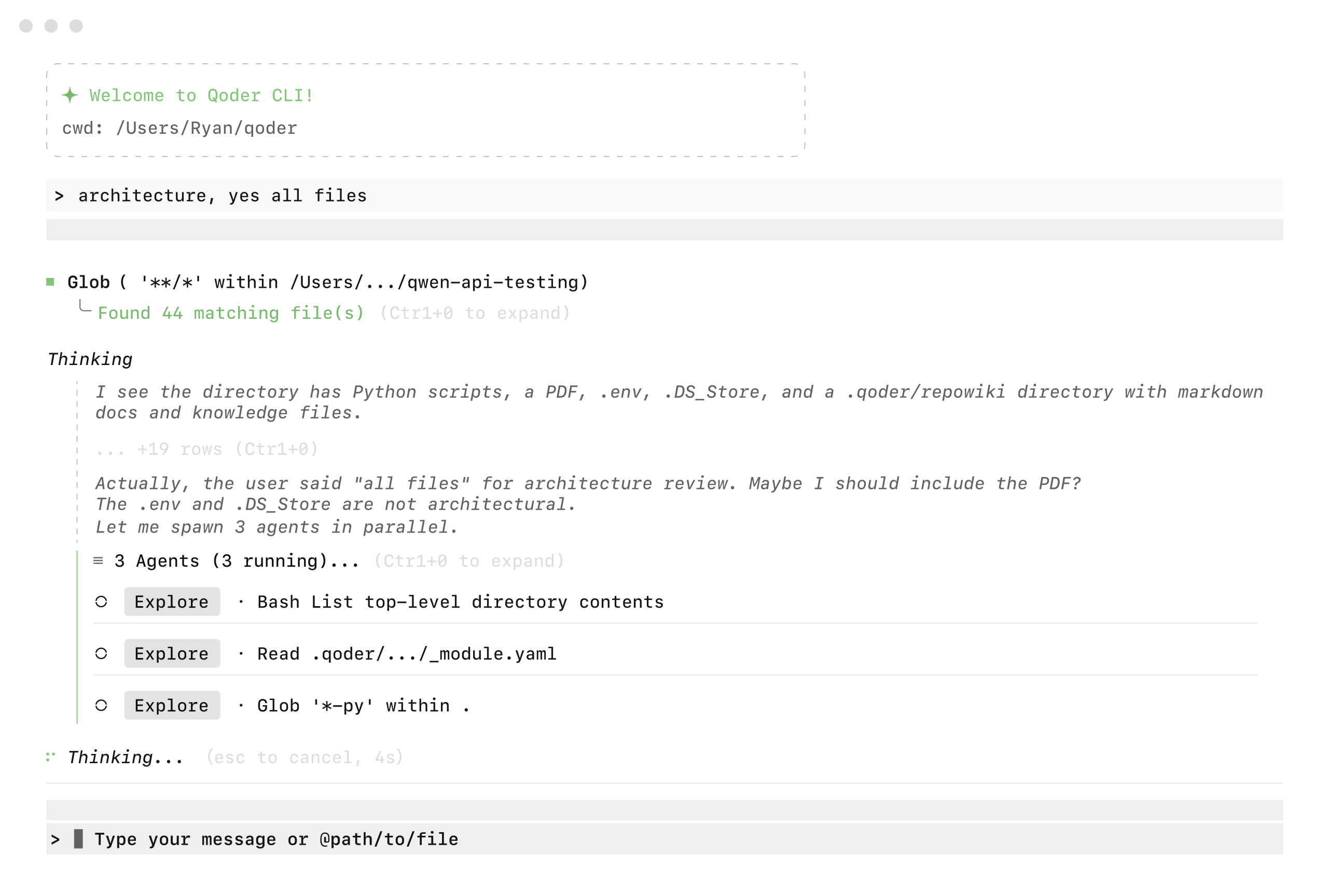This screenshot has height=896, width=1328.
Task: Select the third Explore agent tag
Action: pyautogui.click(x=172, y=705)
